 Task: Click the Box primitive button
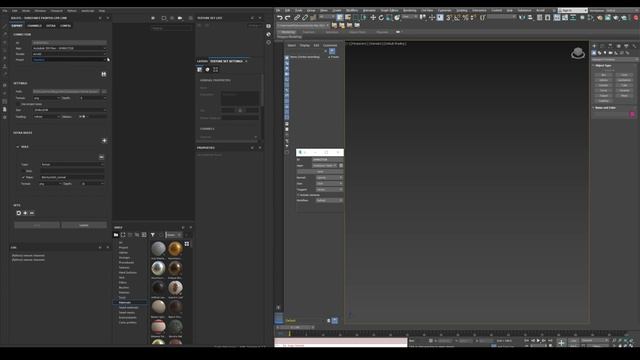coord(604,75)
